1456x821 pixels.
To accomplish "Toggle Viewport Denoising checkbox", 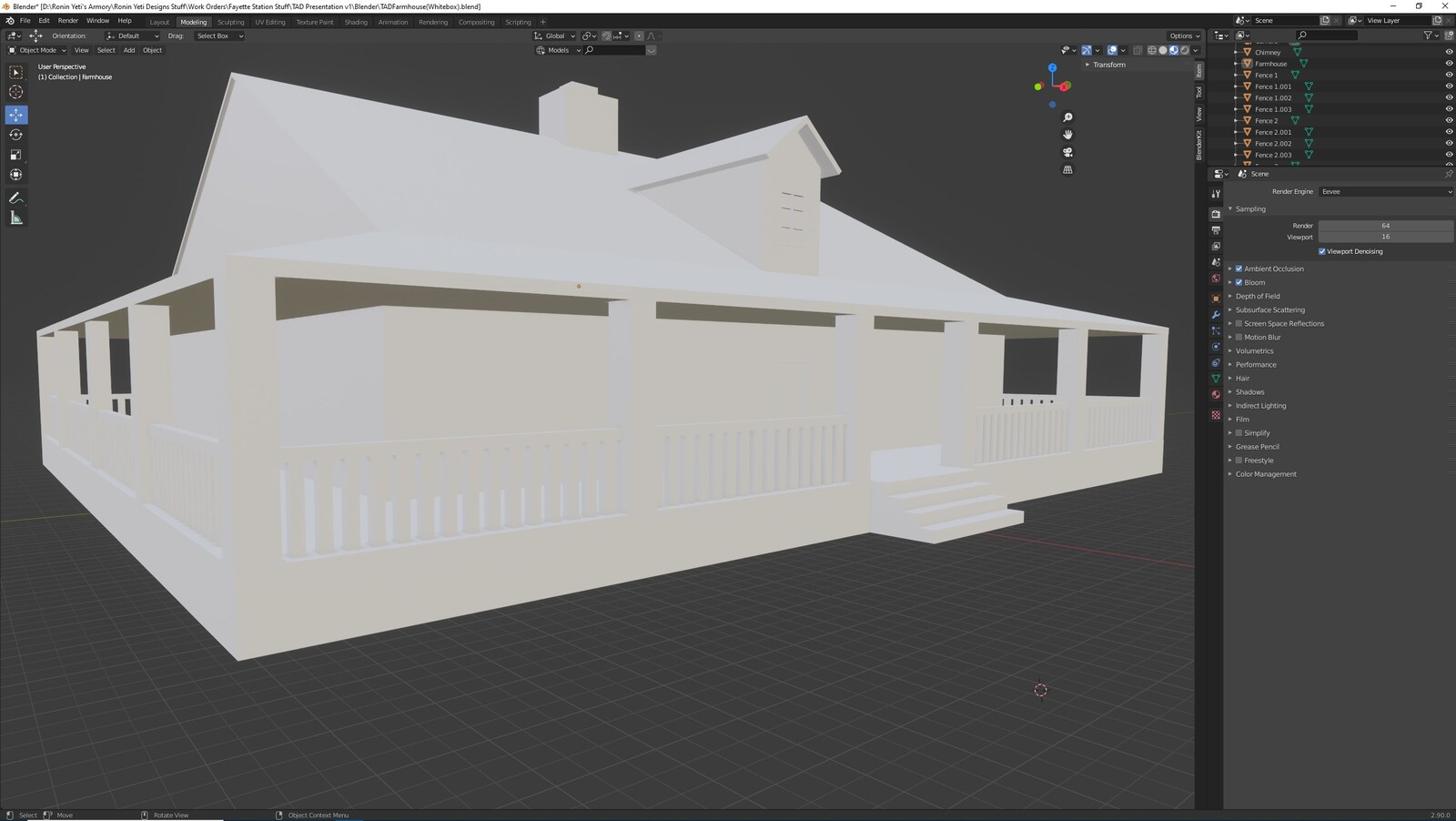I will 1322,251.
